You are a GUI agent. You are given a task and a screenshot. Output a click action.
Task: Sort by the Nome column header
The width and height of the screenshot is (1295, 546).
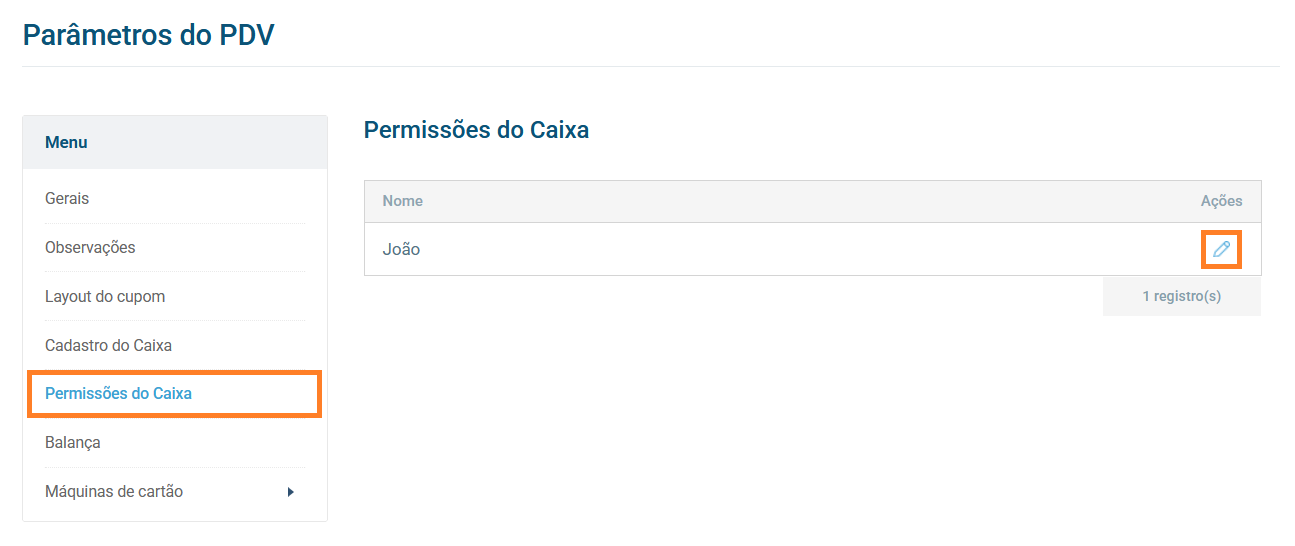(403, 201)
